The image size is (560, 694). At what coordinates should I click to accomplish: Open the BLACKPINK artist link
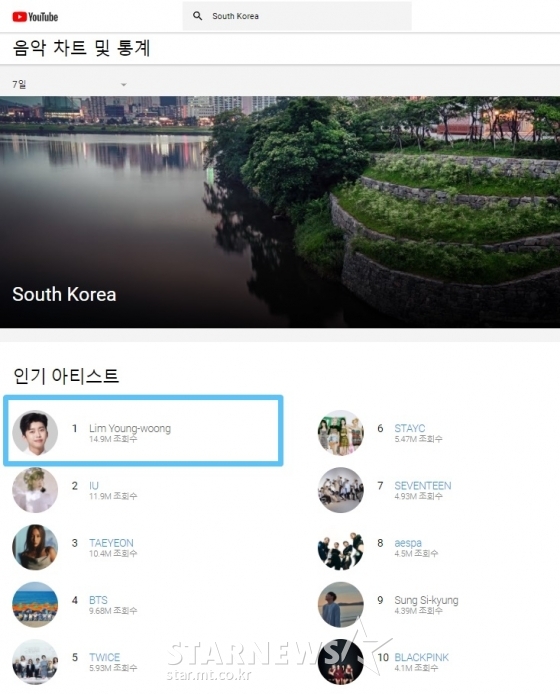point(421,657)
